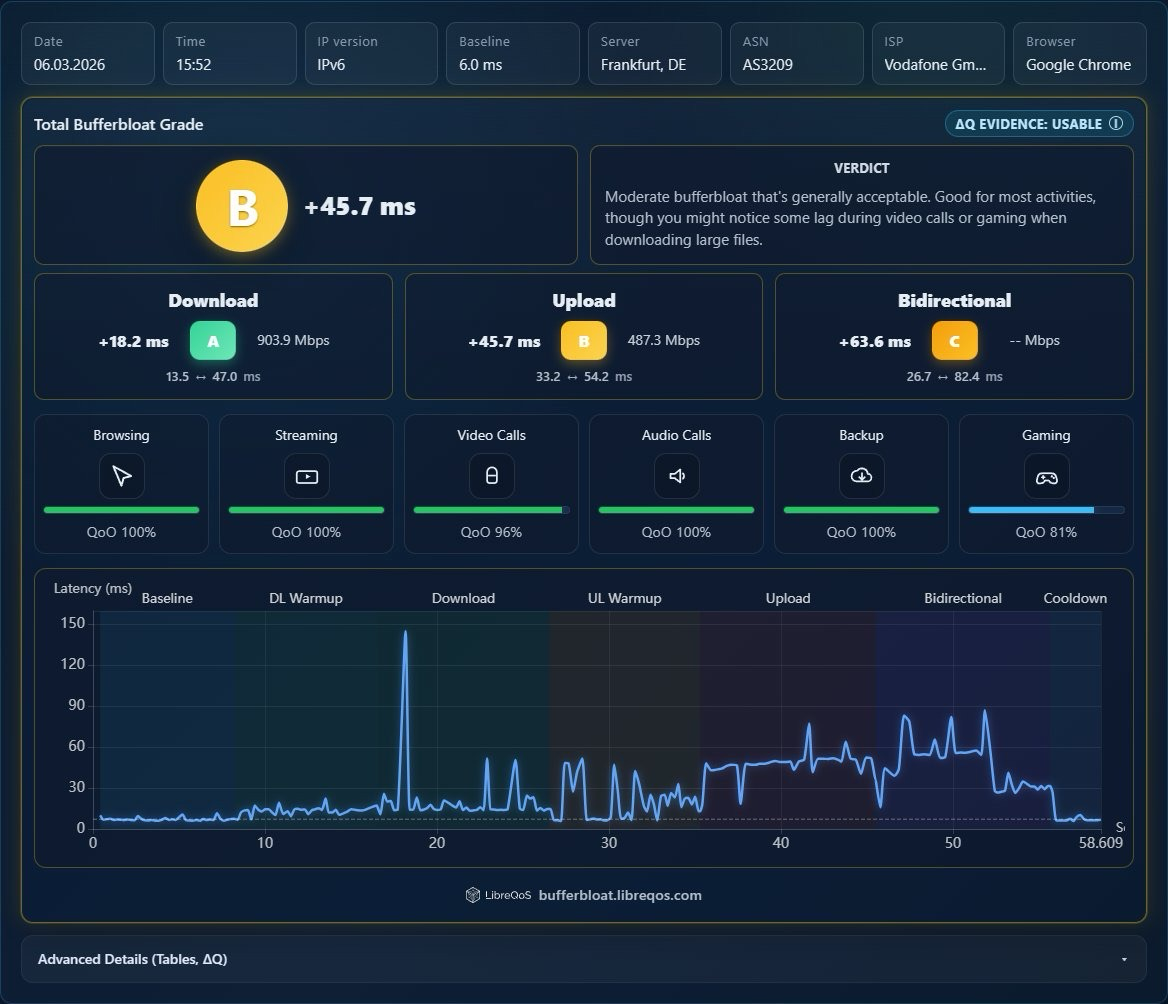Click the LibreQoS logo icon

pos(472,895)
